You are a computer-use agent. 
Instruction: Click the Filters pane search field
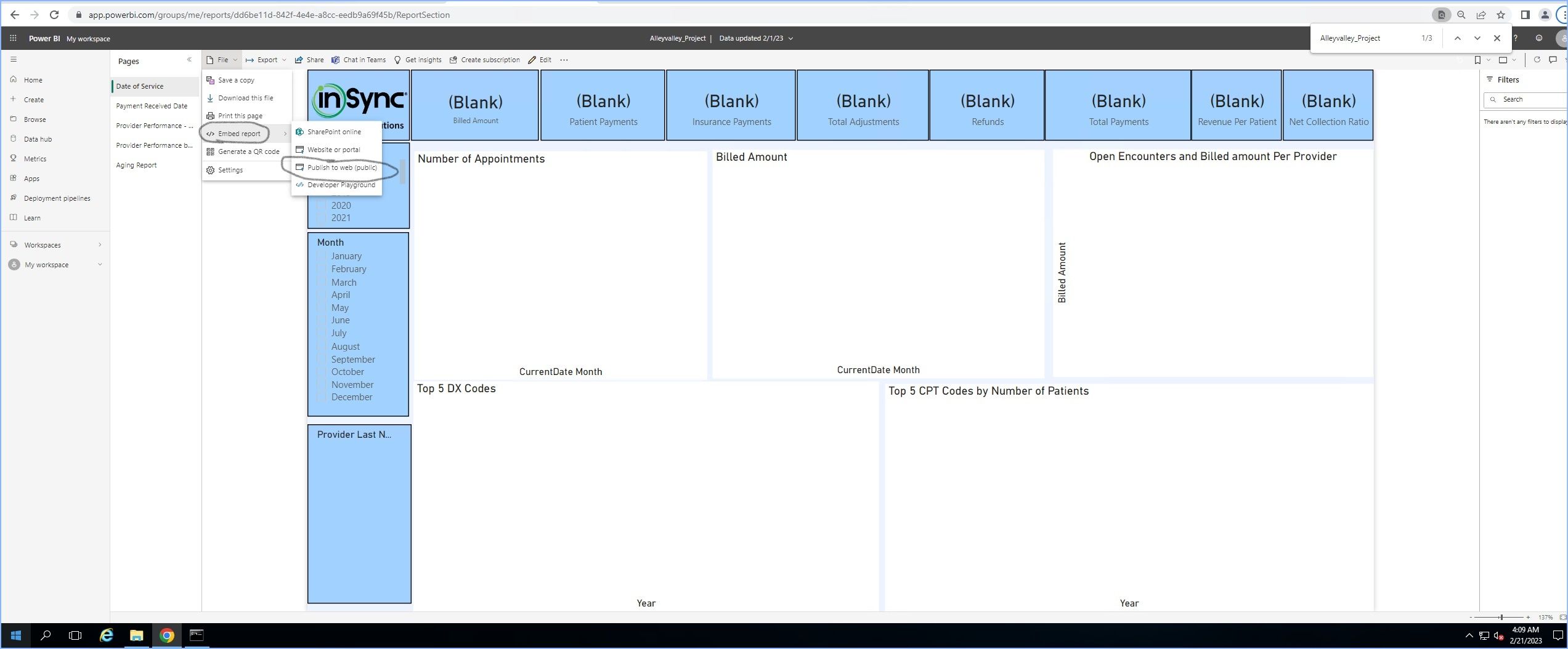coord(1527,99)
